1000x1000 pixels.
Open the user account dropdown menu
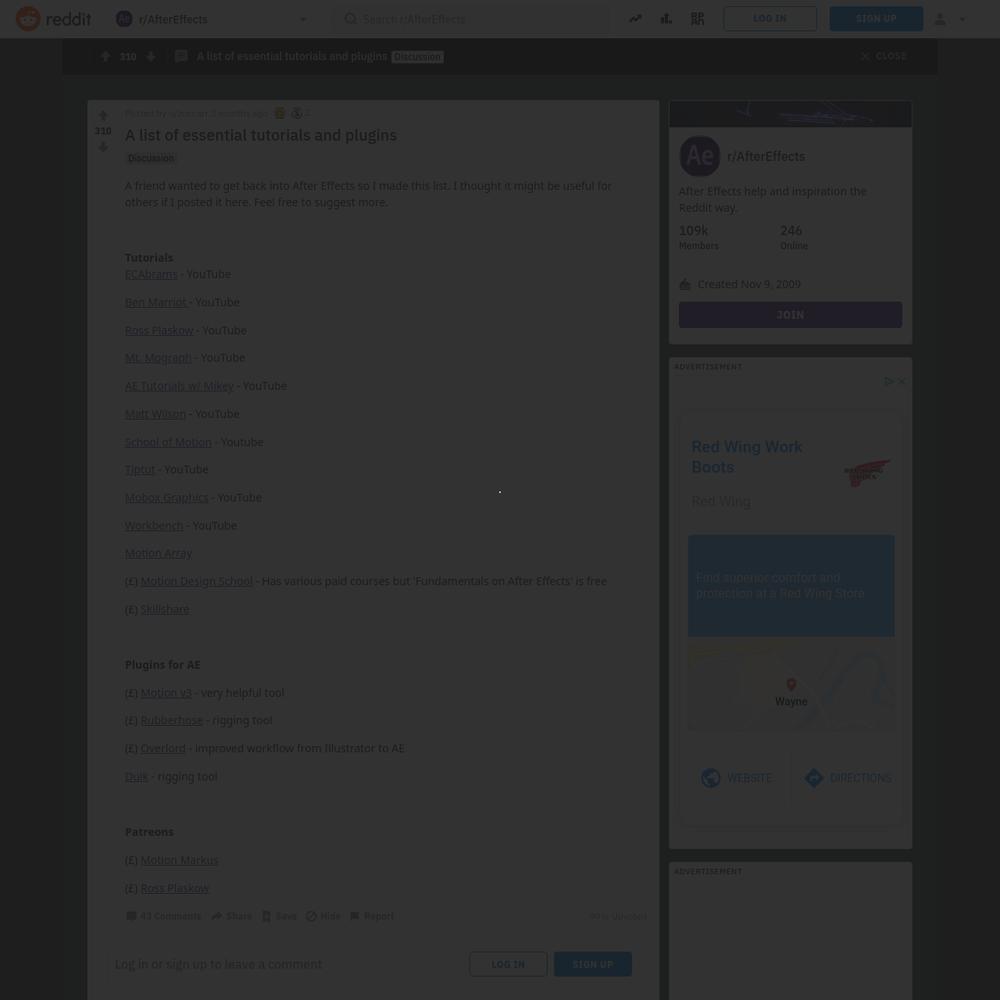950,19
